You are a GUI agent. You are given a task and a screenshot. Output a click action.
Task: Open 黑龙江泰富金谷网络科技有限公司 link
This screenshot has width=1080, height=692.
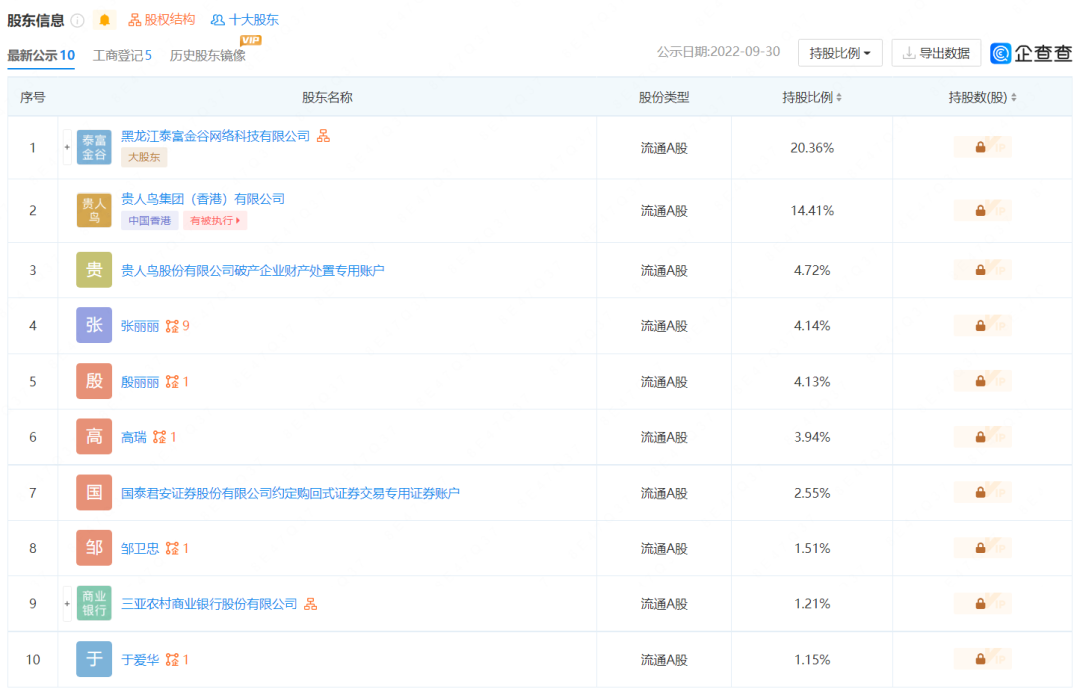(216, 136)
